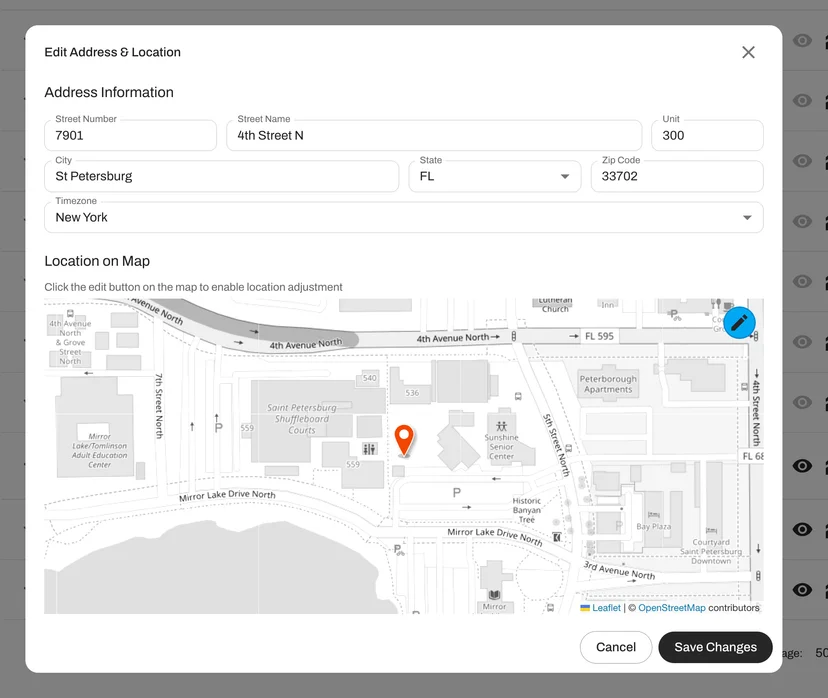Close the Edit Address dialog with X

tap(748, 52)
